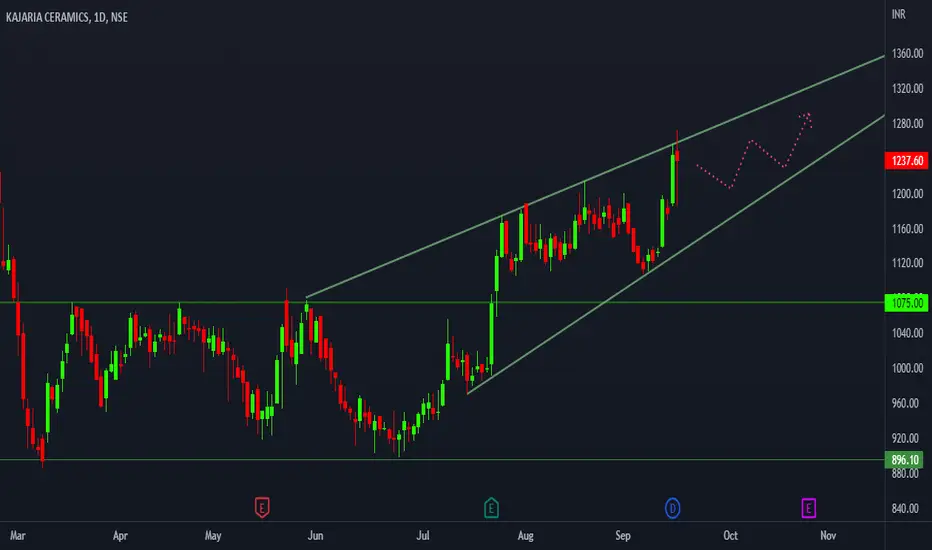Click the blue dividend D marker in September
Screen dimensions: 932x550
672,508
